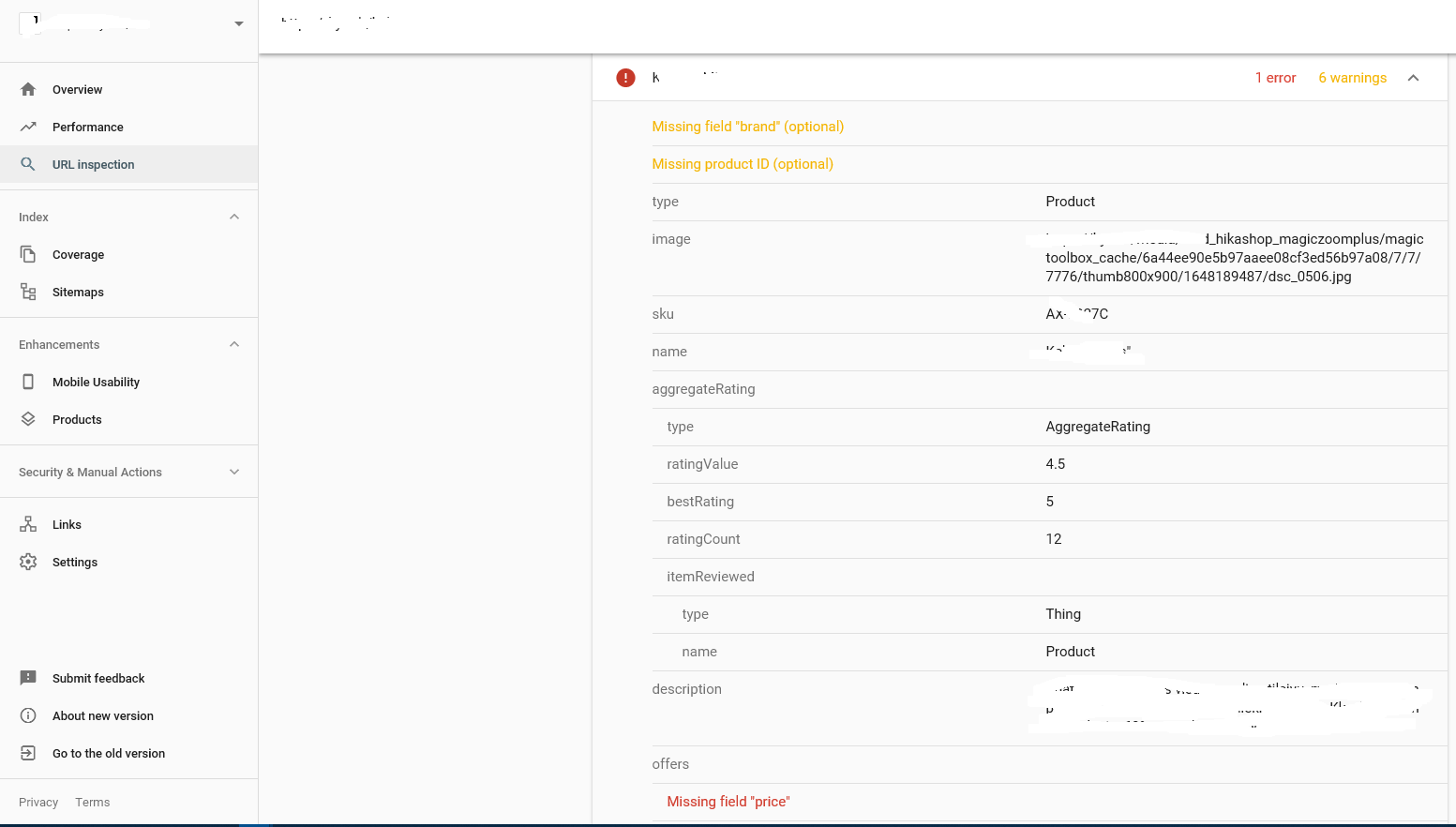This screenshot has width=1456, height=827.
Task: Click the Settings gear icon
Action: tap(28, 562)
